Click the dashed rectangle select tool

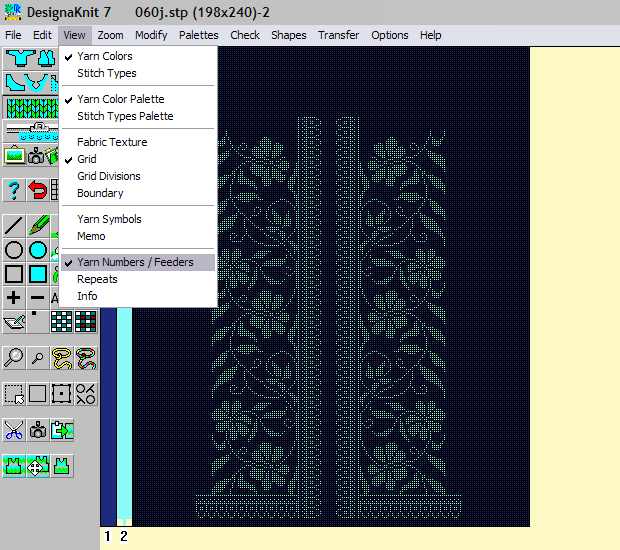(x=14, y=393)
